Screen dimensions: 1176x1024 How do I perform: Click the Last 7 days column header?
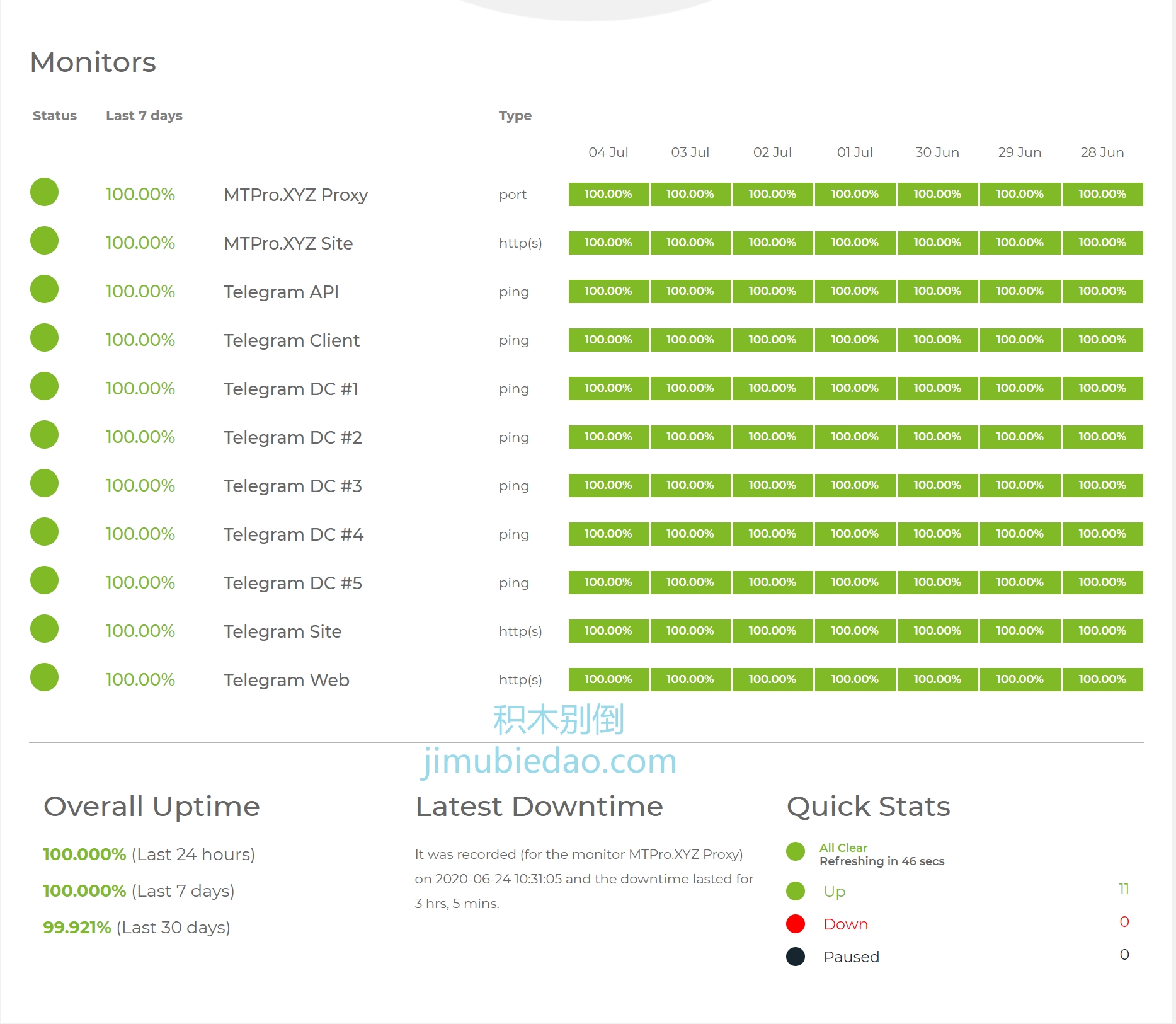coord(144,116)
